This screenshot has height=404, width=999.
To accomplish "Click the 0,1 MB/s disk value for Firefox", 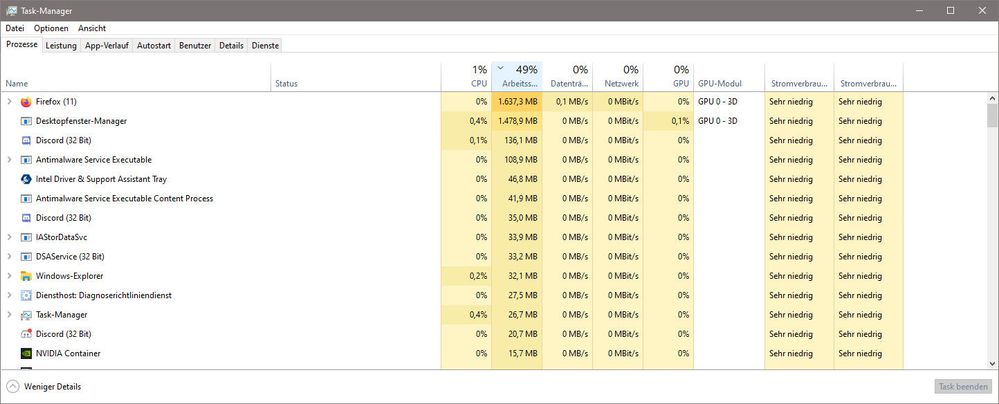I will click(572, 102).
